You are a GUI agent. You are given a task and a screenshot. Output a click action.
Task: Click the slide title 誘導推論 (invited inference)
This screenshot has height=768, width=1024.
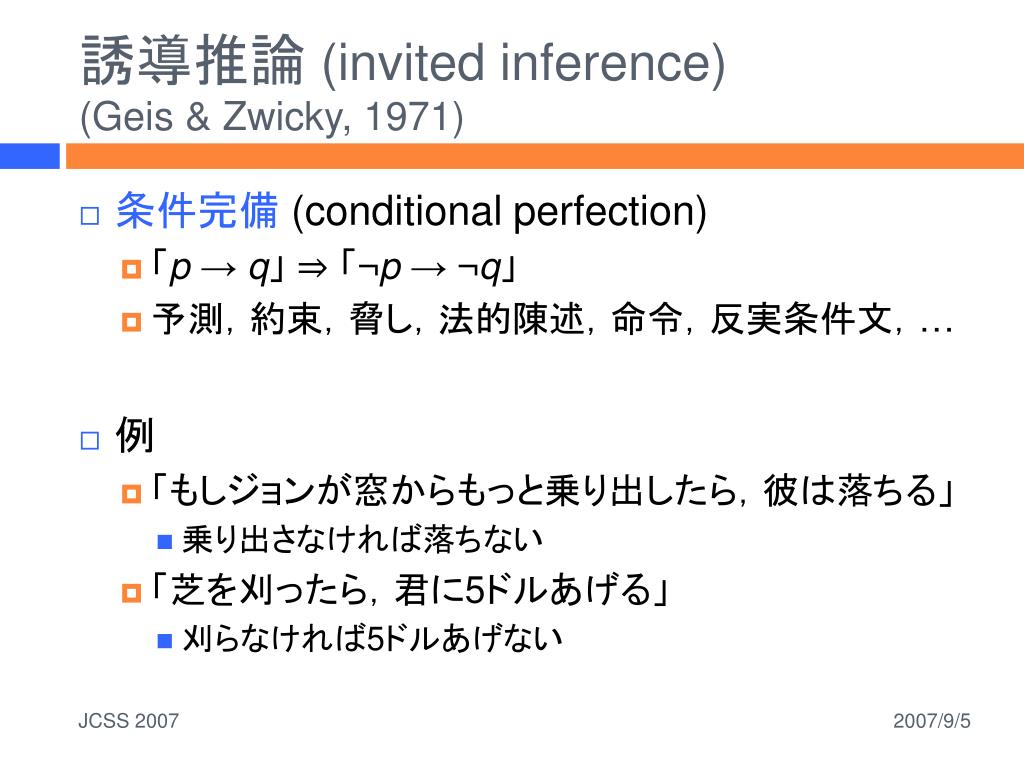pyautogui.click(x=404, y=61)
